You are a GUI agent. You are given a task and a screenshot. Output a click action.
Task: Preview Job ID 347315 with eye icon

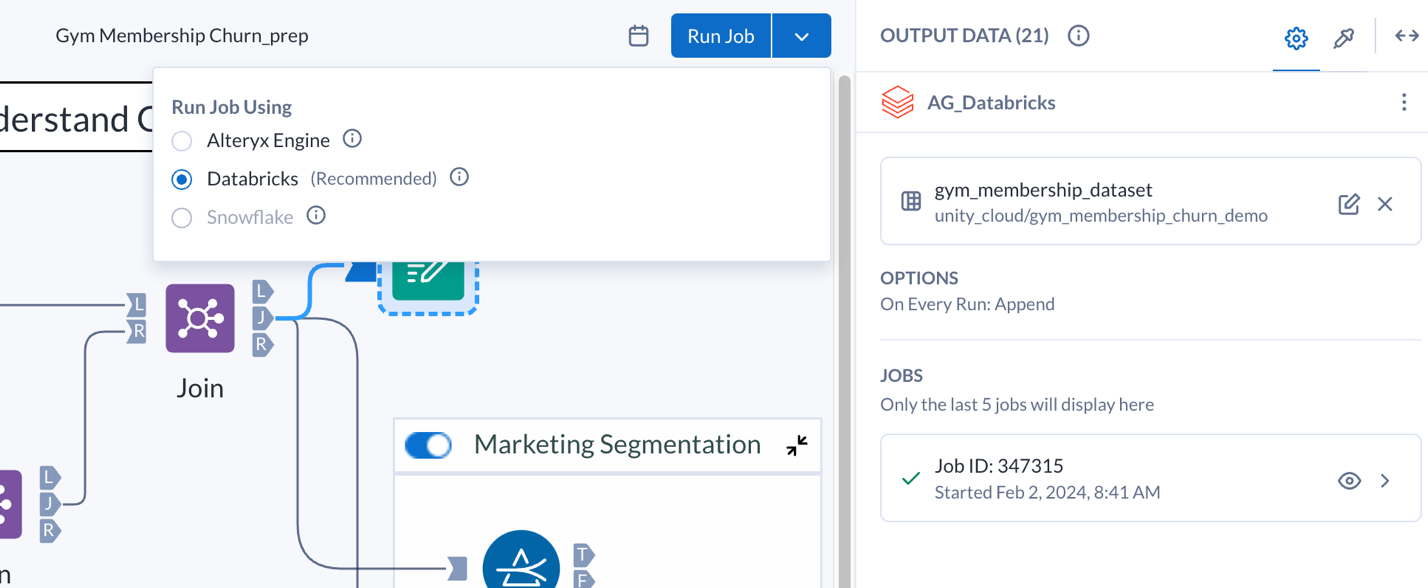(x=1349, y=479)
